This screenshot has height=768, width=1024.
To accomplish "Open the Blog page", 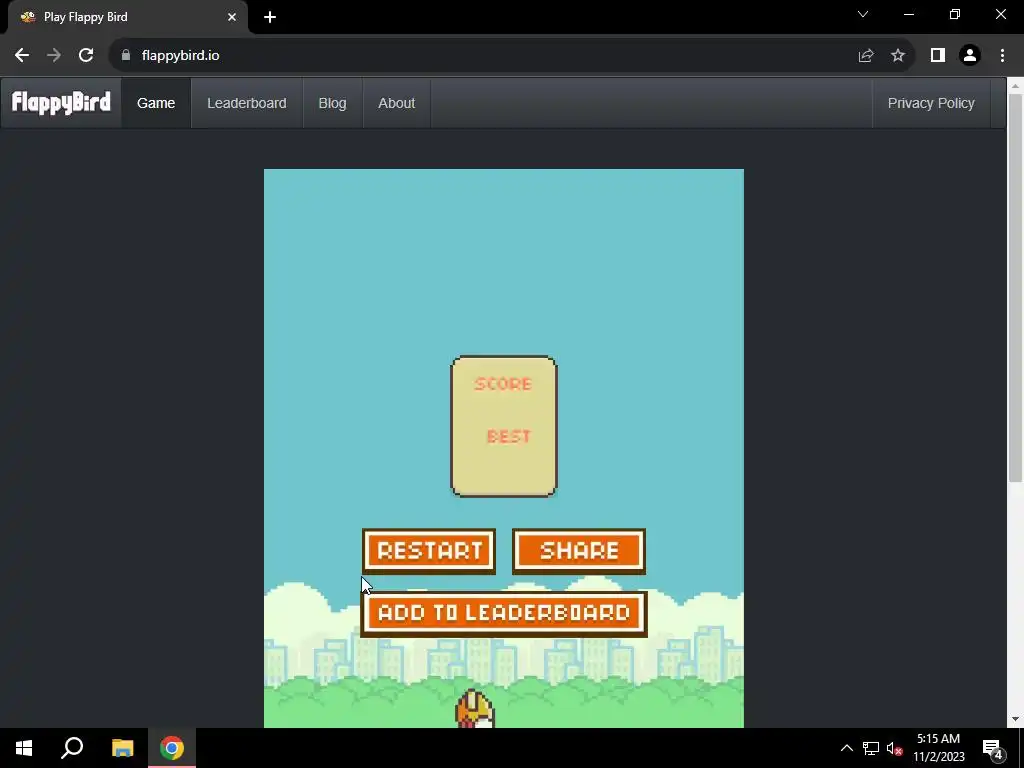I will [x=332, y=103].
